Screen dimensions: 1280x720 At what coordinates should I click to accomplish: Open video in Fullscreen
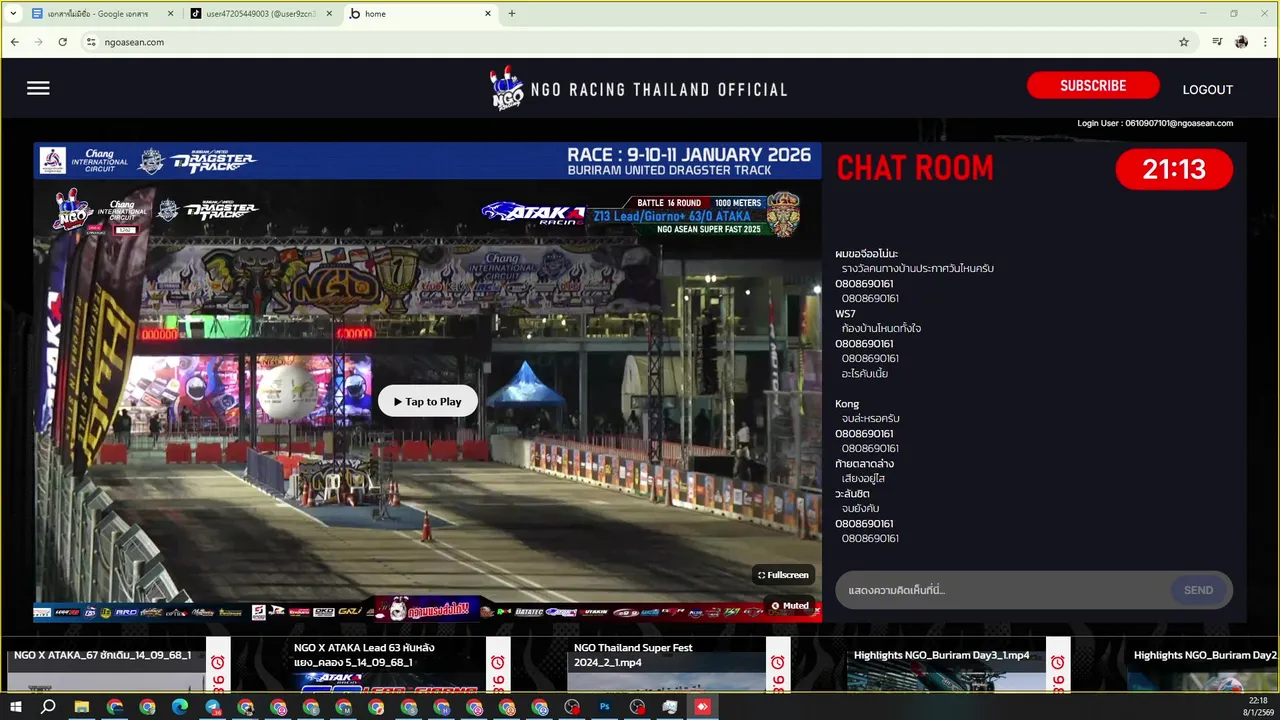pos(783,575)
